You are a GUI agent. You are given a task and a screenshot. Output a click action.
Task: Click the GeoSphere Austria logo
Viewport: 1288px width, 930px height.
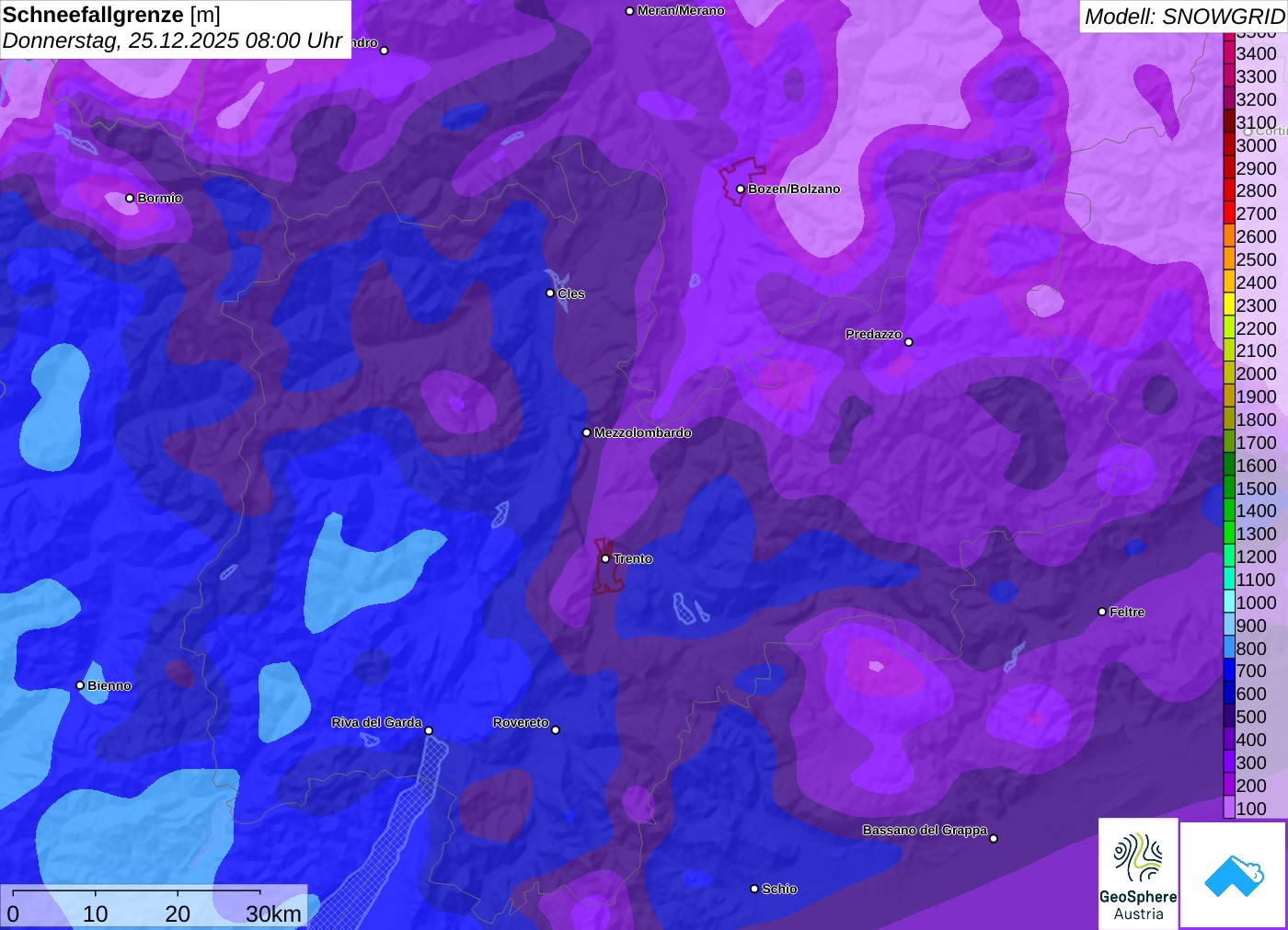click(1138, 873)
